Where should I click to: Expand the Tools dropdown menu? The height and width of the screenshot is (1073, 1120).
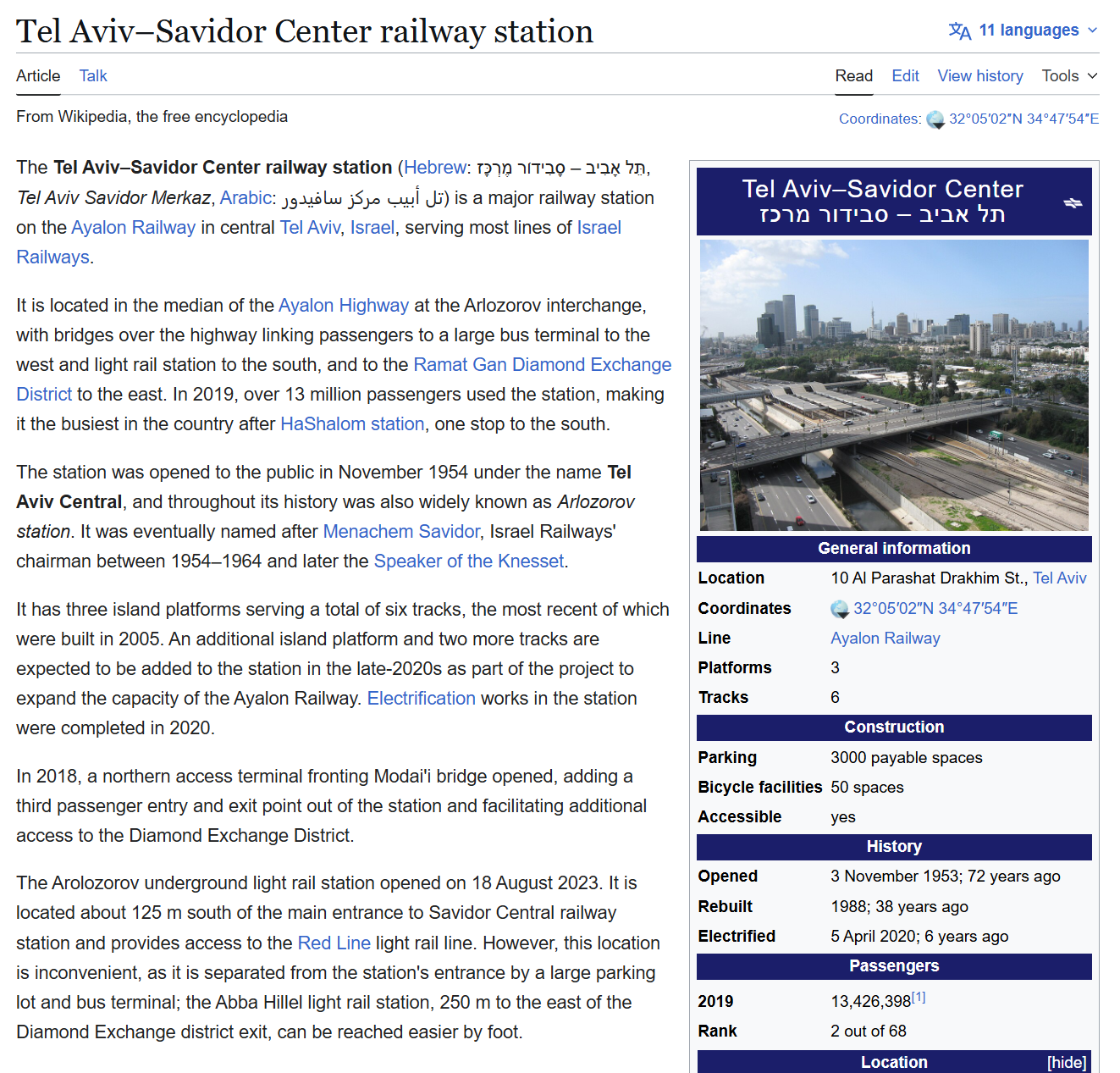tap(1070, 76)
